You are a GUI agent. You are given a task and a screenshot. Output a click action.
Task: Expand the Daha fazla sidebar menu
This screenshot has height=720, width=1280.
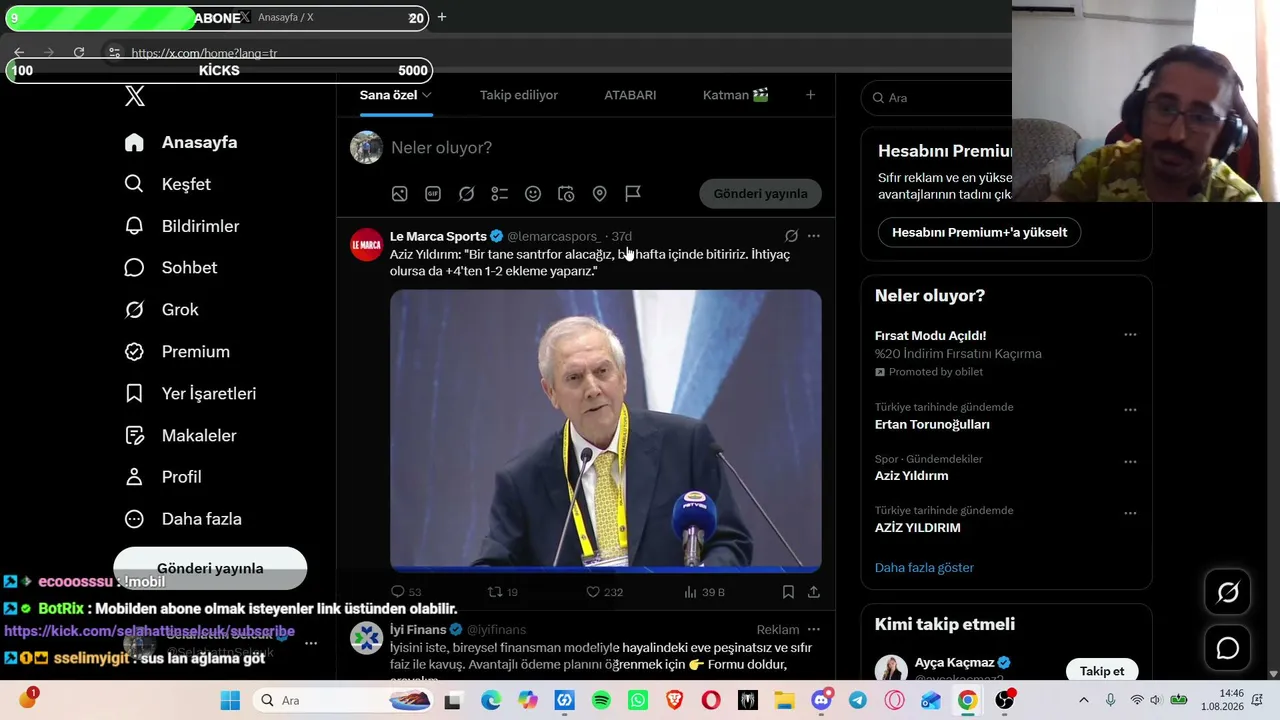coord(184,519)
